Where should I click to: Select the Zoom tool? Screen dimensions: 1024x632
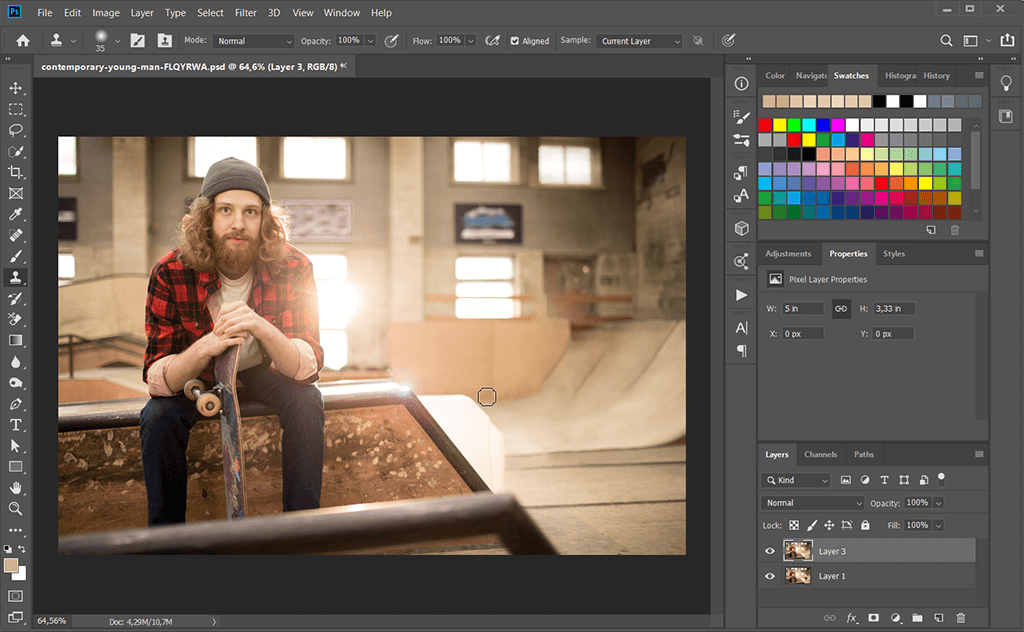(x=16, y=508)
